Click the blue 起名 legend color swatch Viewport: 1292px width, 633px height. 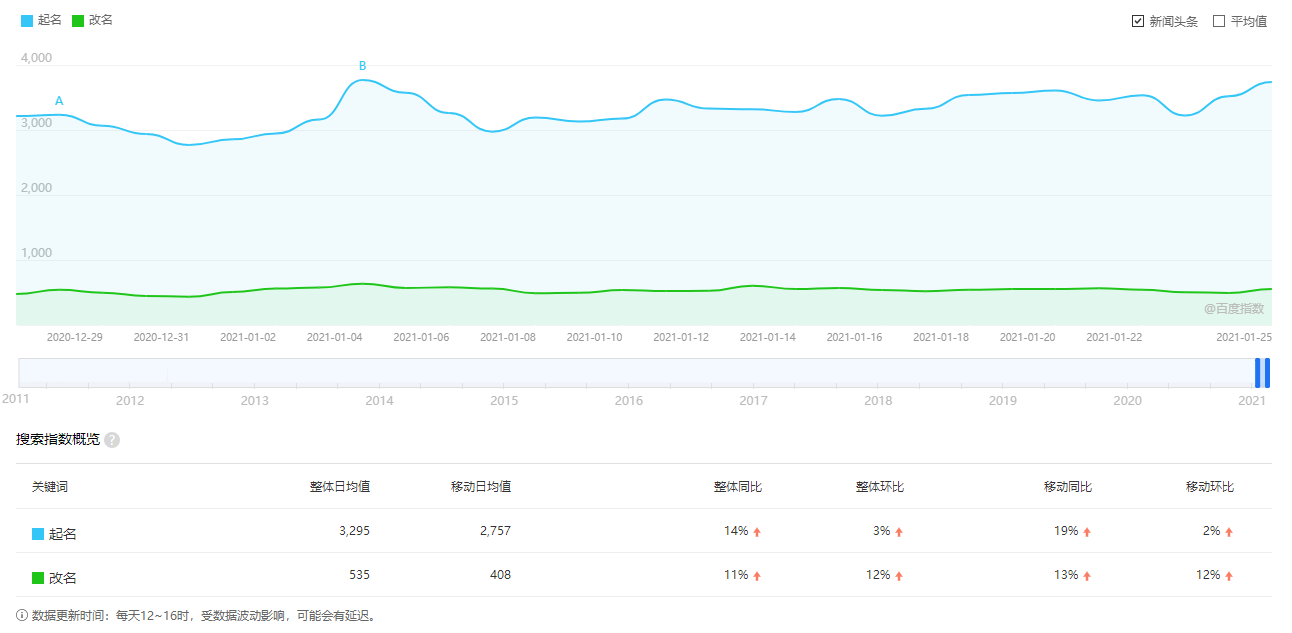[x=27, y=19]
